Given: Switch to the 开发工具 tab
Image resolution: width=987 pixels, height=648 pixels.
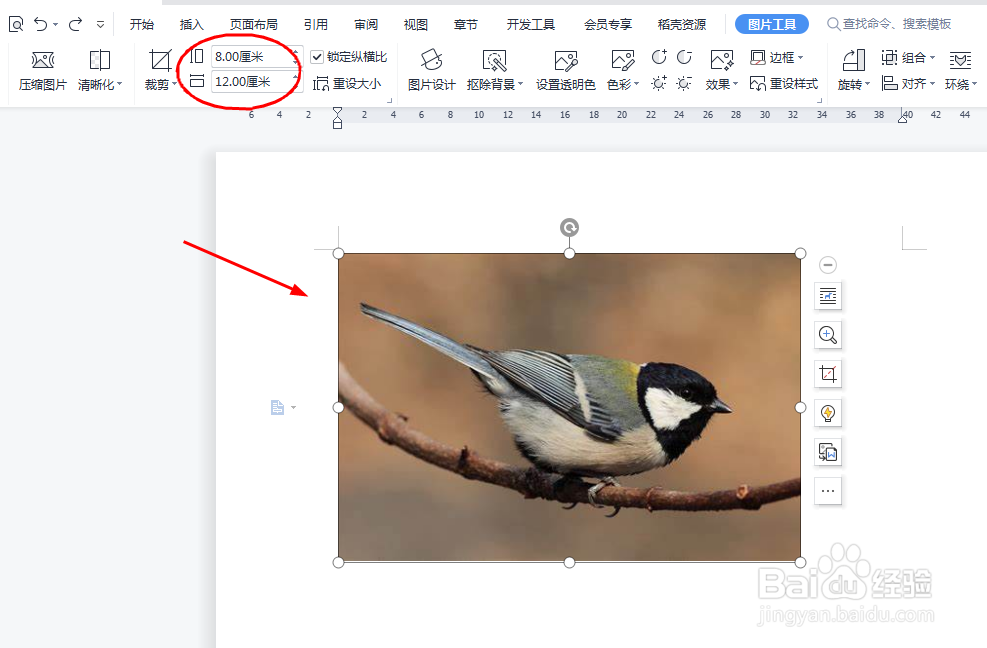Looking at the screenshot, I should (531, 25).
